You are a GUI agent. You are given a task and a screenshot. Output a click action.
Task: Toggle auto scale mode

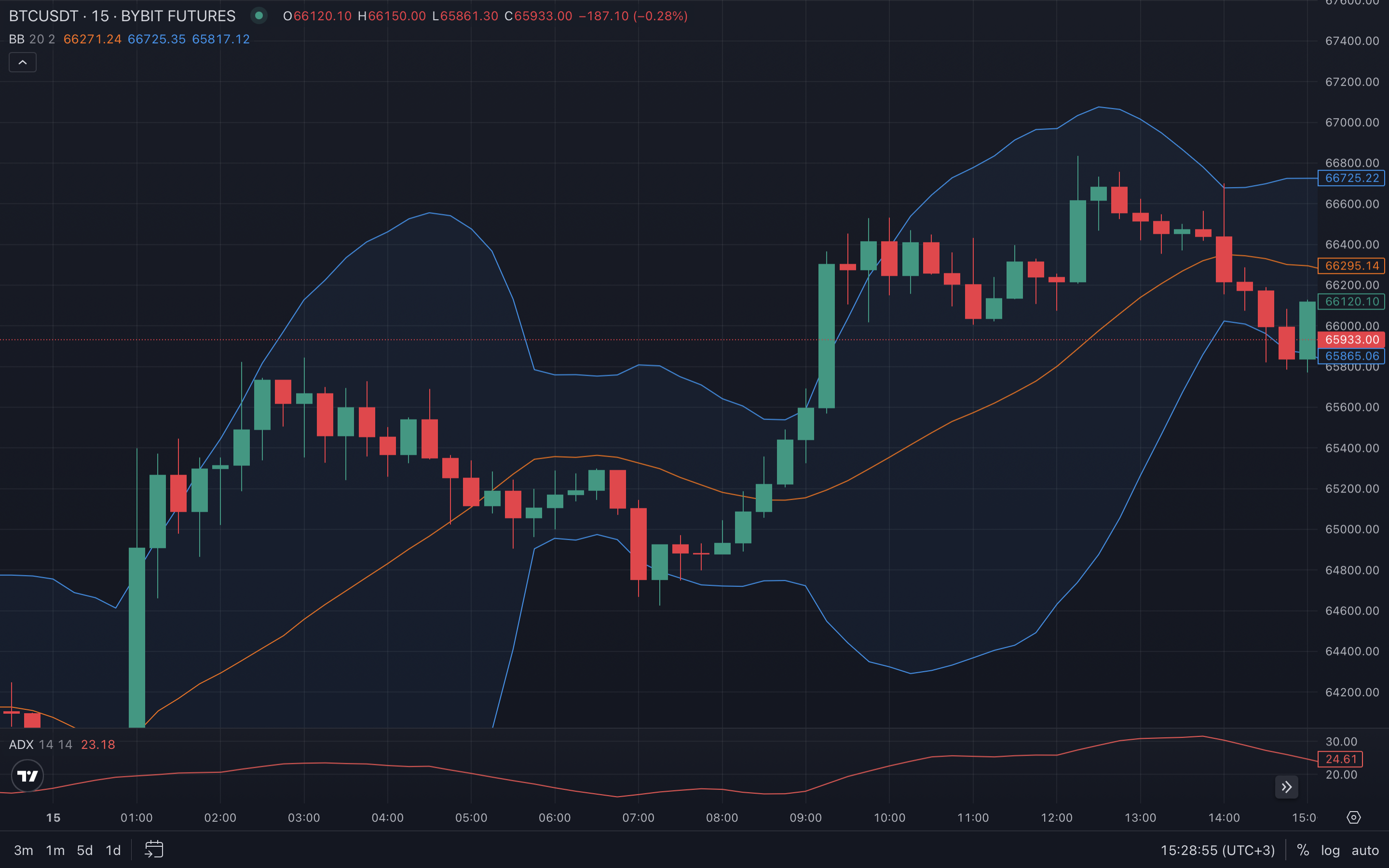[1365, 850]
